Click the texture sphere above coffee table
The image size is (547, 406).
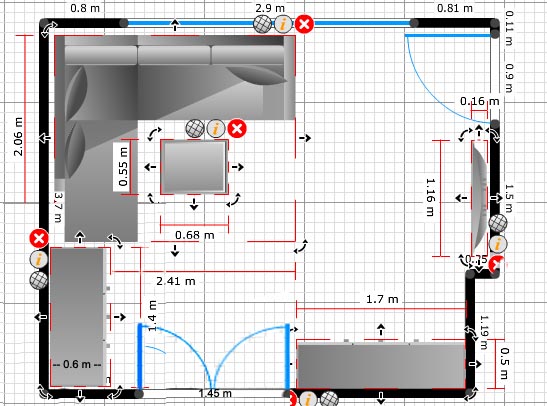(195, 128)
